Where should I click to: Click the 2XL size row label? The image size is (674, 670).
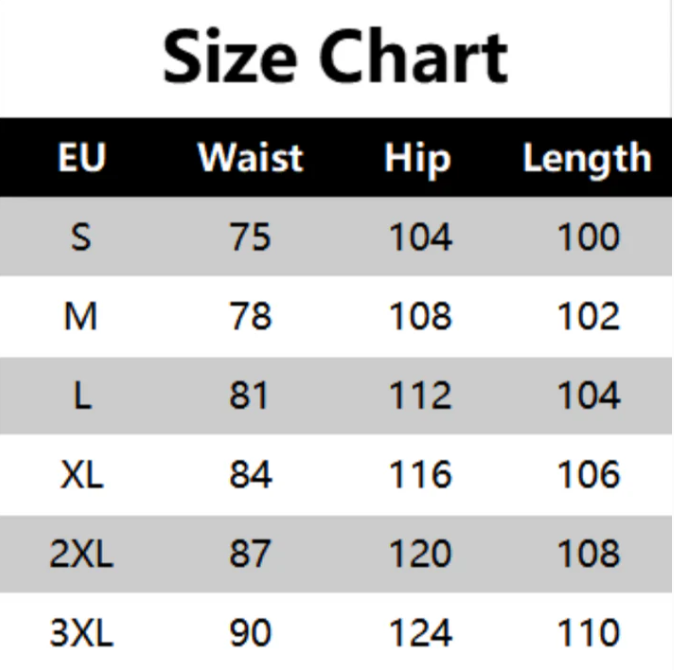82,554
